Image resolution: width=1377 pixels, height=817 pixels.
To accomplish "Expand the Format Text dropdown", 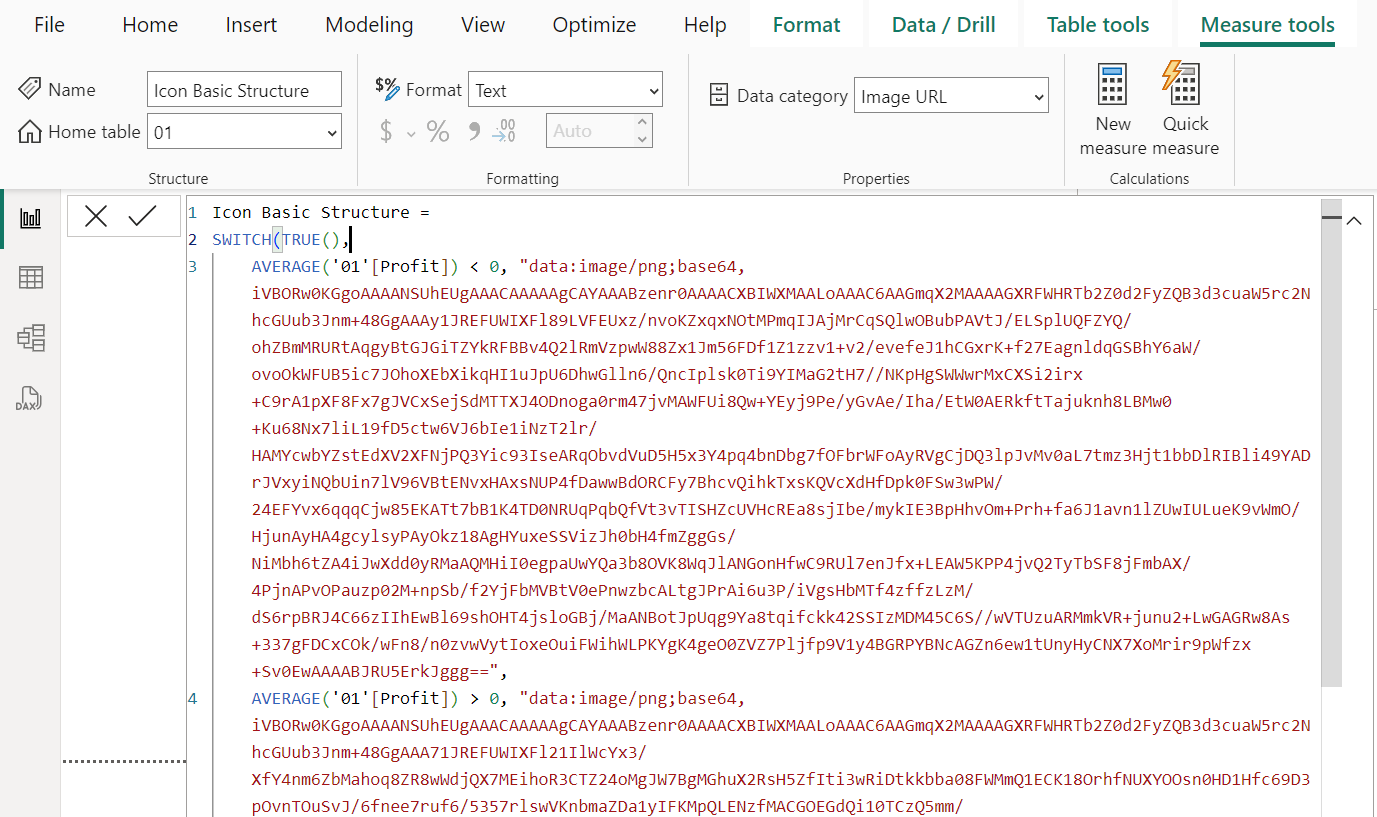I will click(x=565, y=90).
